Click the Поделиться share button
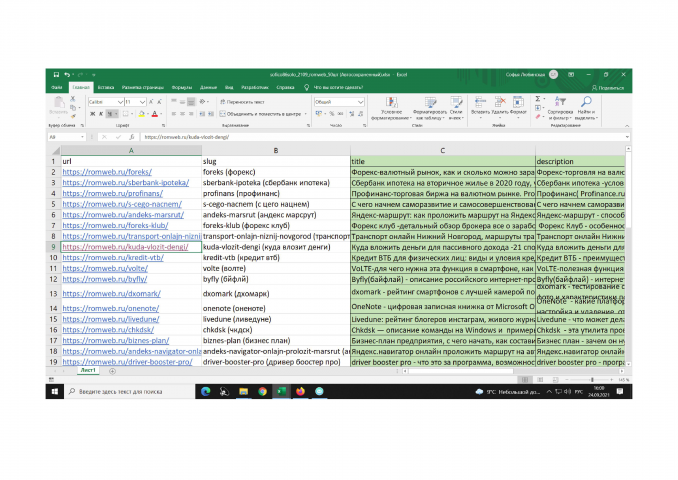 click(608, 88)
